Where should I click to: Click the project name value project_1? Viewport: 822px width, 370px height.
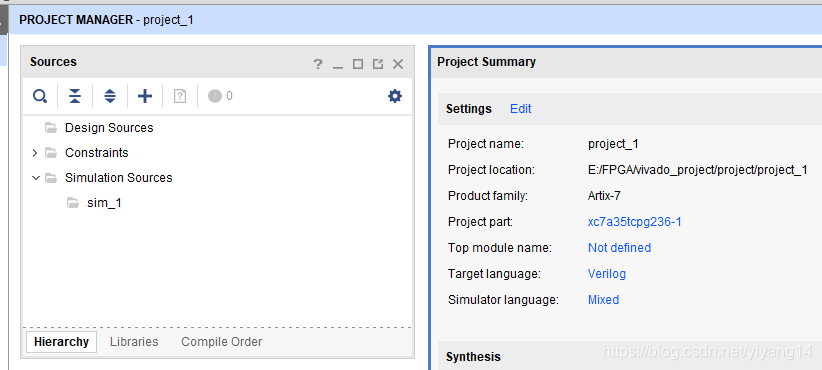[613, 144]
